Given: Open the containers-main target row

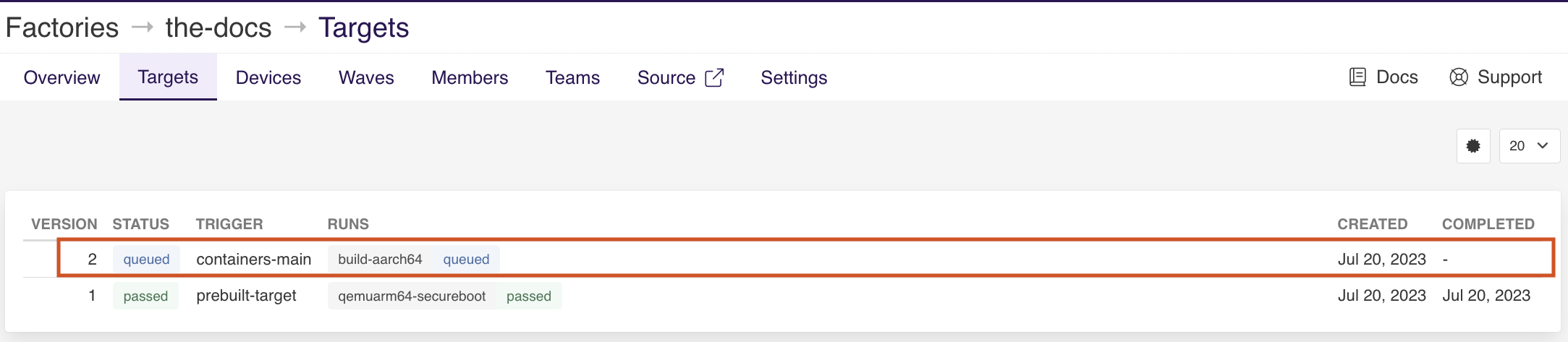Looking at the screenshot, I should 253,260.
